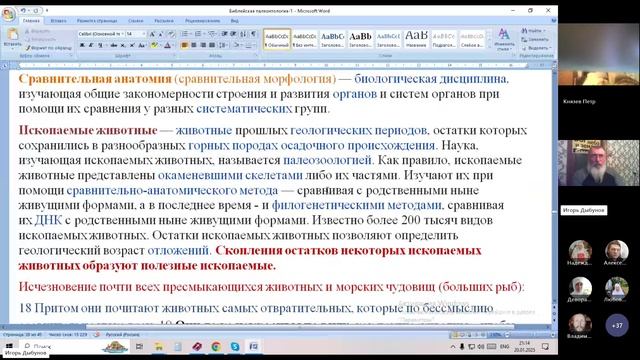This screenshot has width=640, height=360.
Task: Follow the ДНК hyperlink in text
Action: click(x=48, y=220)
